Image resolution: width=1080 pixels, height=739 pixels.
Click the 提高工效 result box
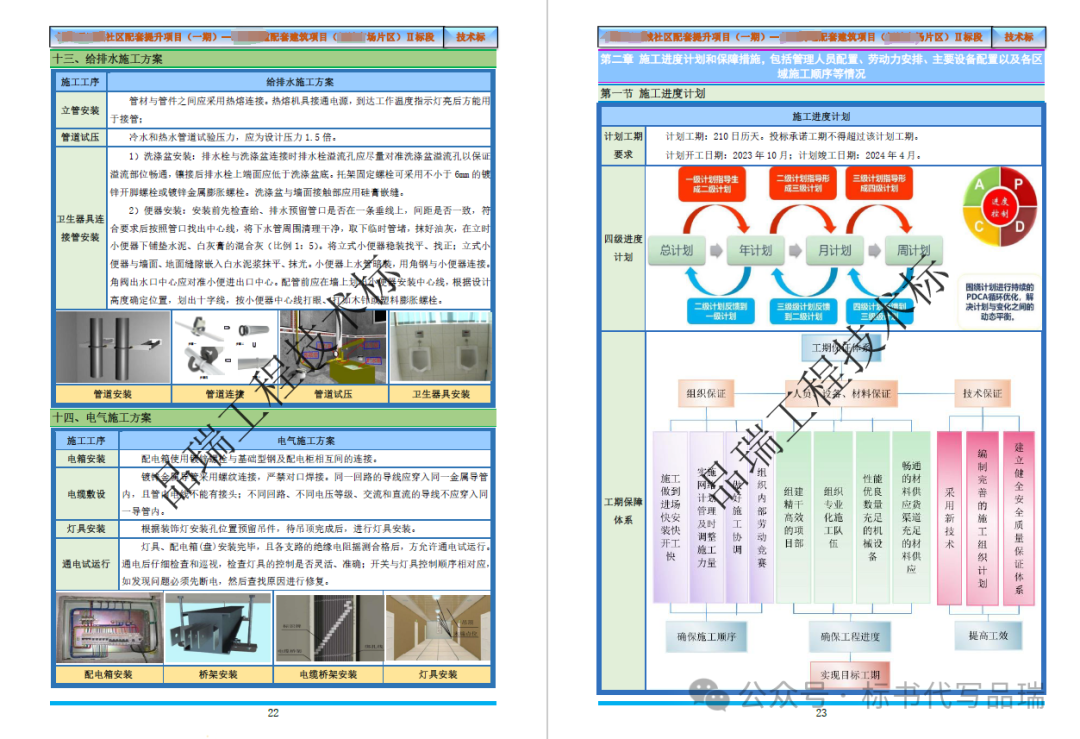click(x=987, y=636)
